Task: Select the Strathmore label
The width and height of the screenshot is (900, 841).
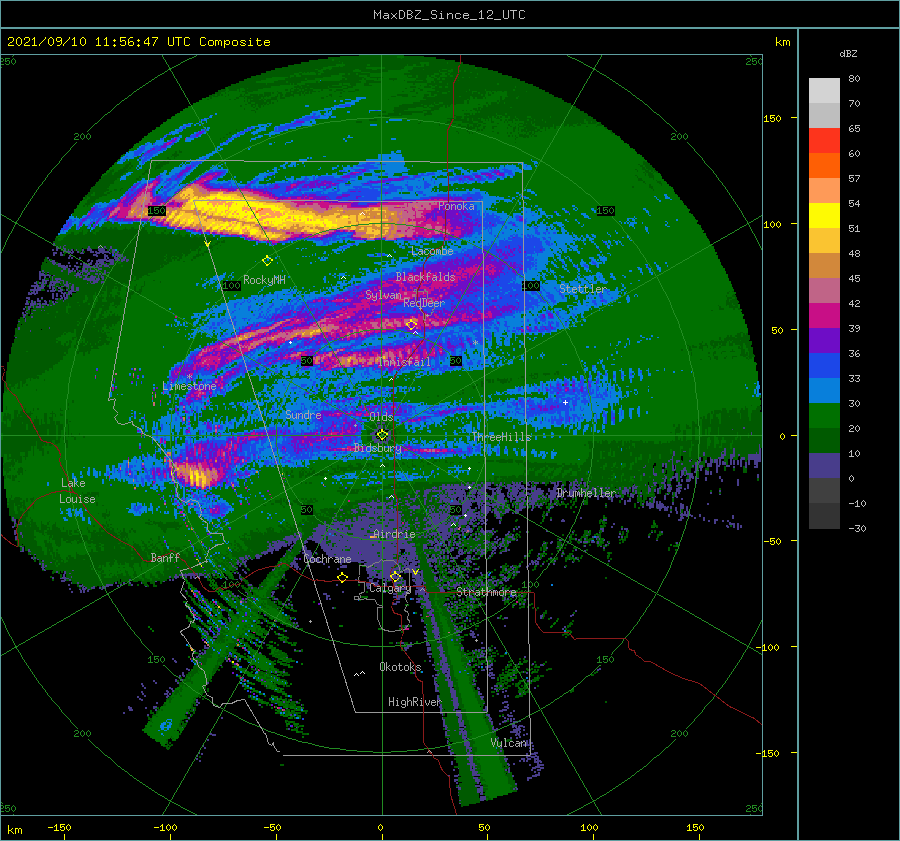Action: click(x=486, y=592)
